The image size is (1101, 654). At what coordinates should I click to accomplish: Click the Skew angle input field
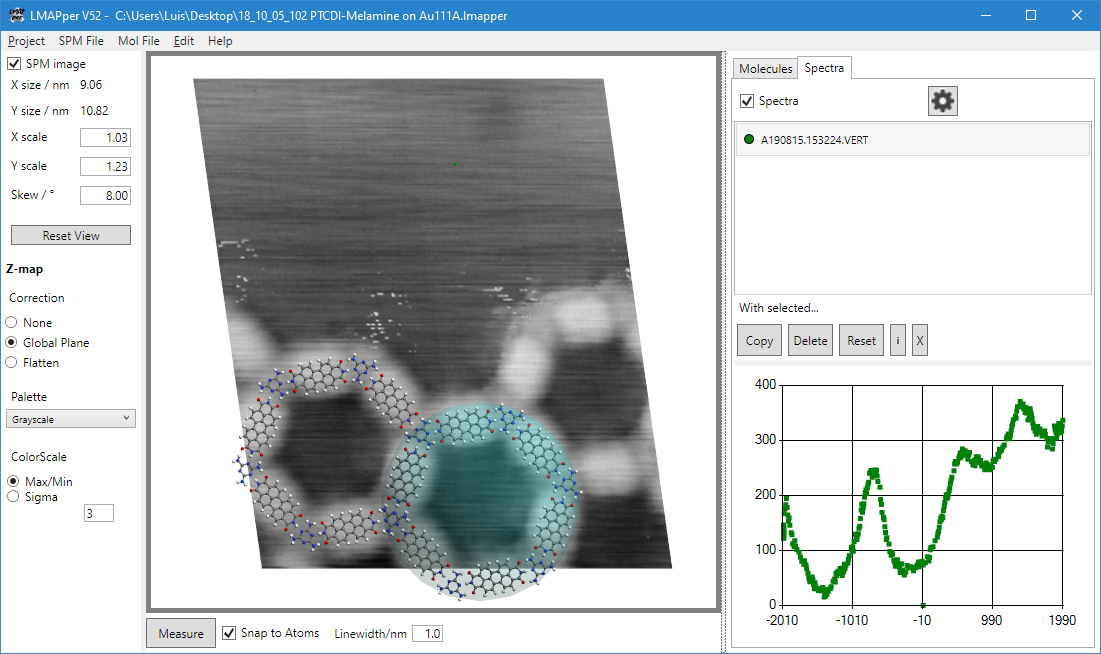(105, 195)
